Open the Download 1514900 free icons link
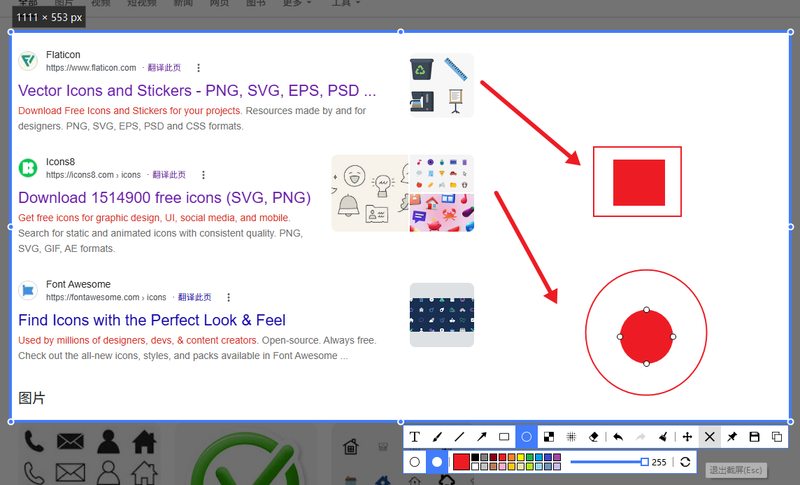 [164, 197]
